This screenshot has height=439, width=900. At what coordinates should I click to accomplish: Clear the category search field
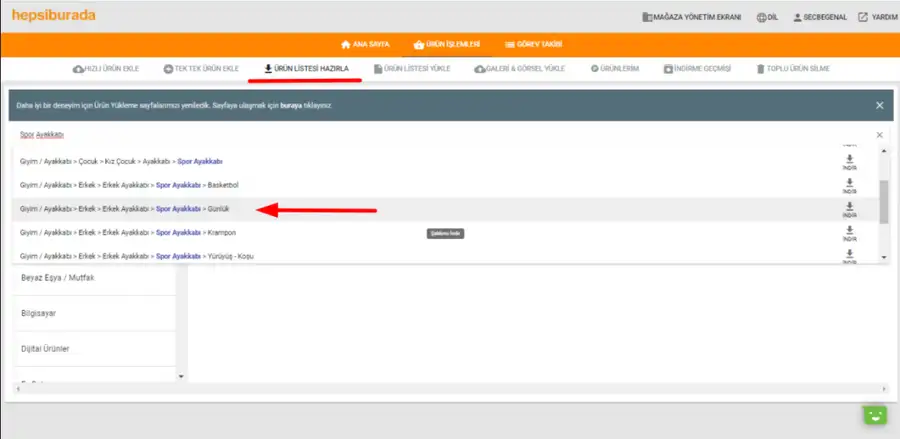tap(879, 135)
